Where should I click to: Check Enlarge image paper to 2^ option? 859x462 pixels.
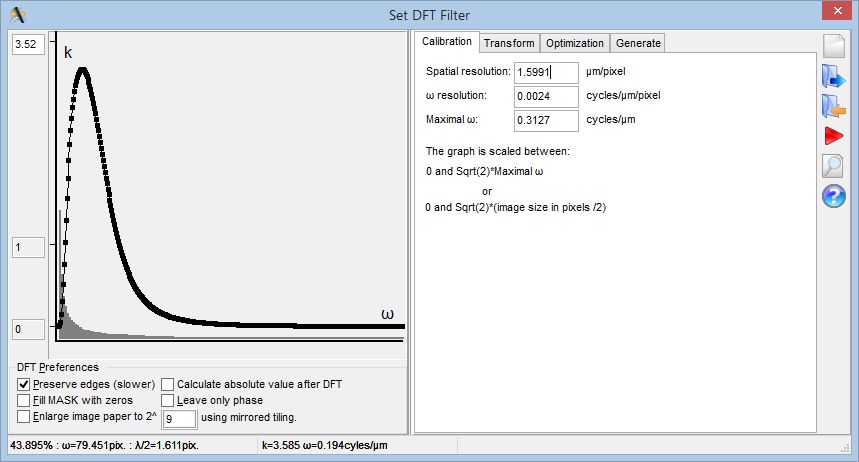(24, 417)
